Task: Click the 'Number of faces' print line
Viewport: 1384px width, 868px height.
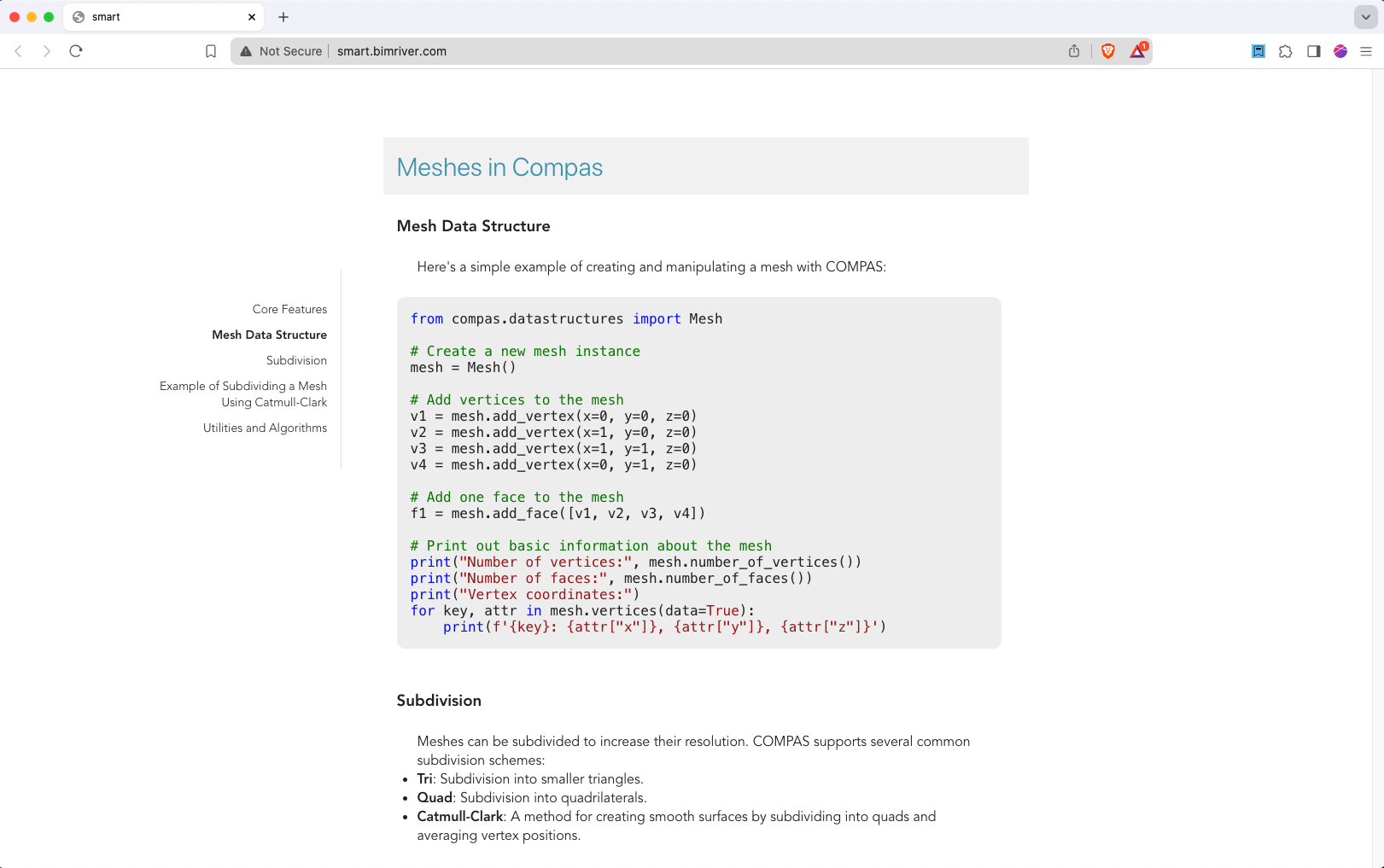Action: [611, 578]
